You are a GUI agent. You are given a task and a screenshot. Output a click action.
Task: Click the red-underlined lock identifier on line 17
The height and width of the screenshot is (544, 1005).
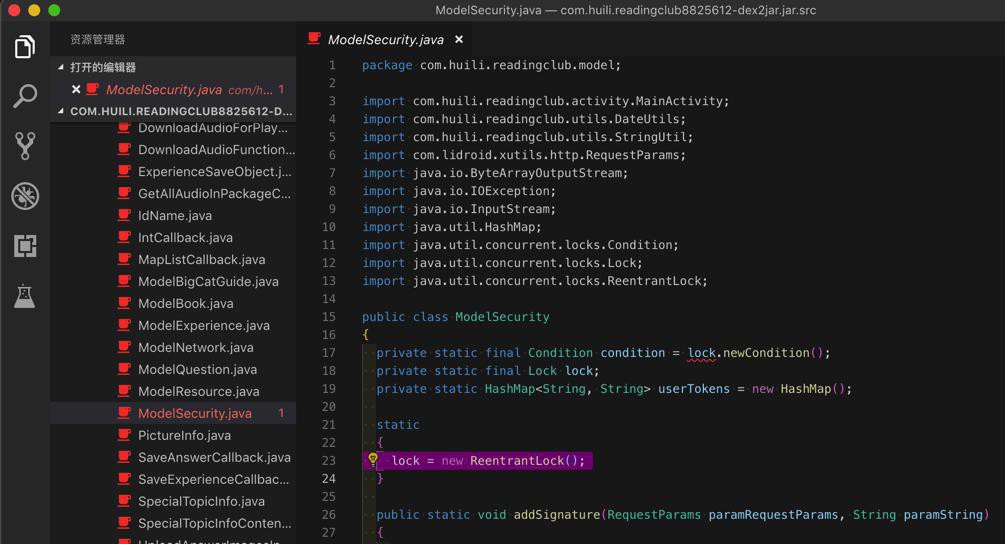click(701, 353)
